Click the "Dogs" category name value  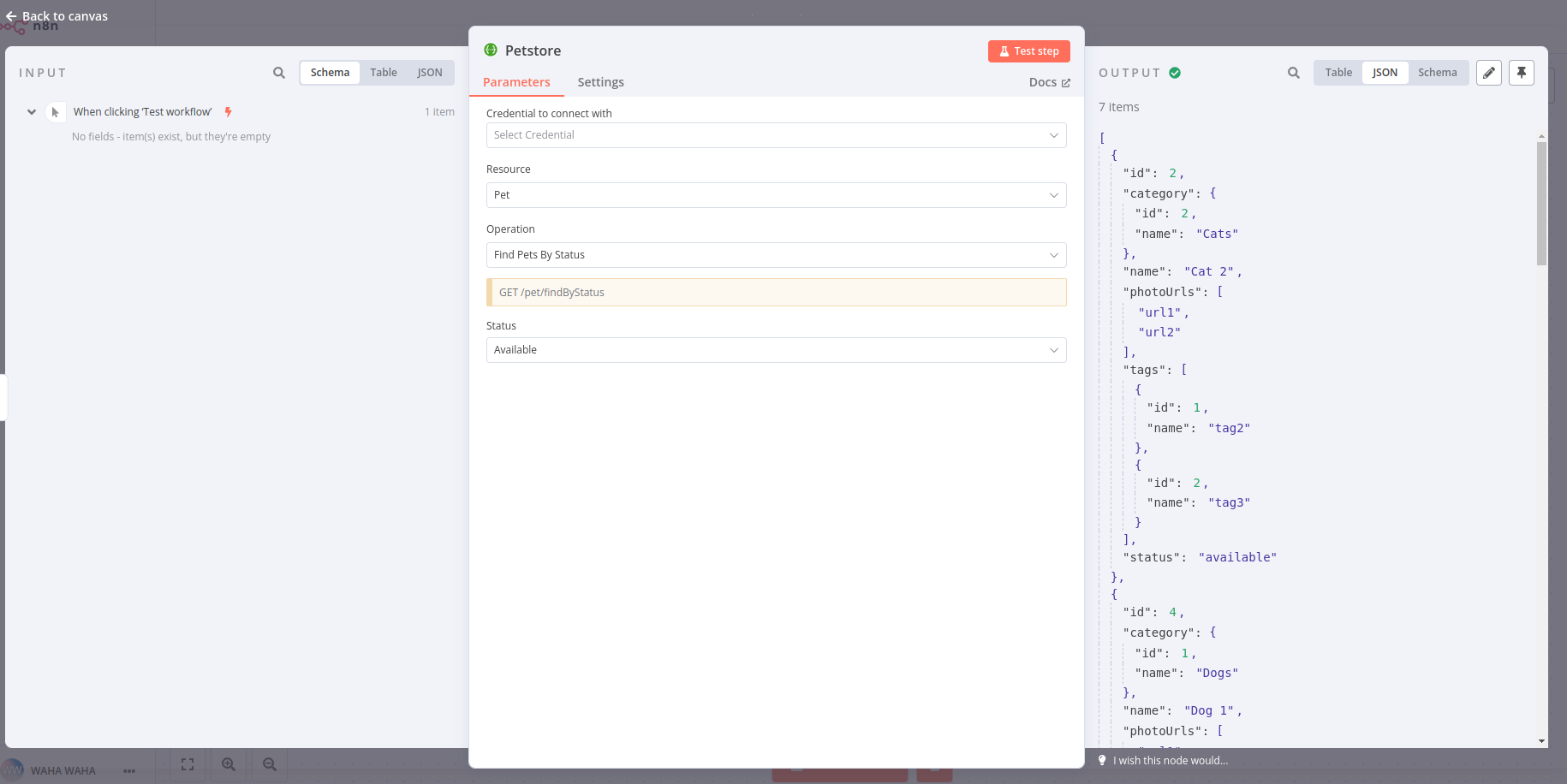point(1217,673)
